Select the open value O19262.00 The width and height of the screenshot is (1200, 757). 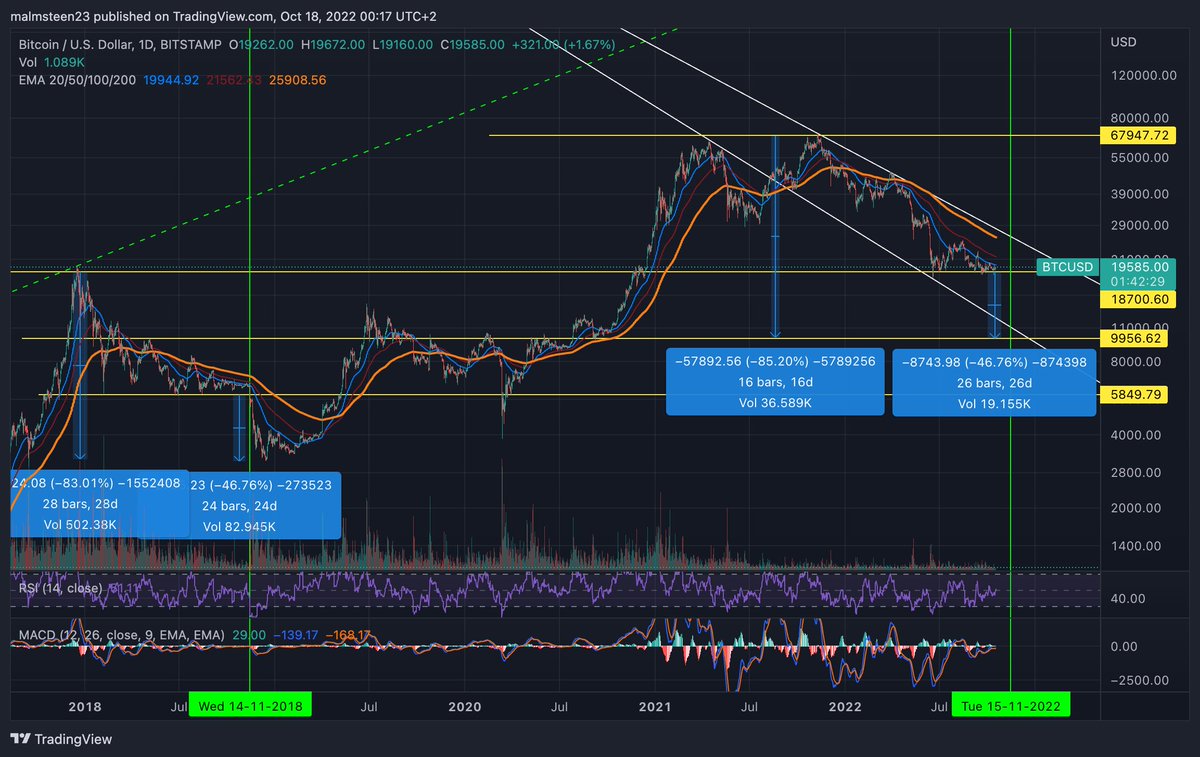tap(260, 44)
